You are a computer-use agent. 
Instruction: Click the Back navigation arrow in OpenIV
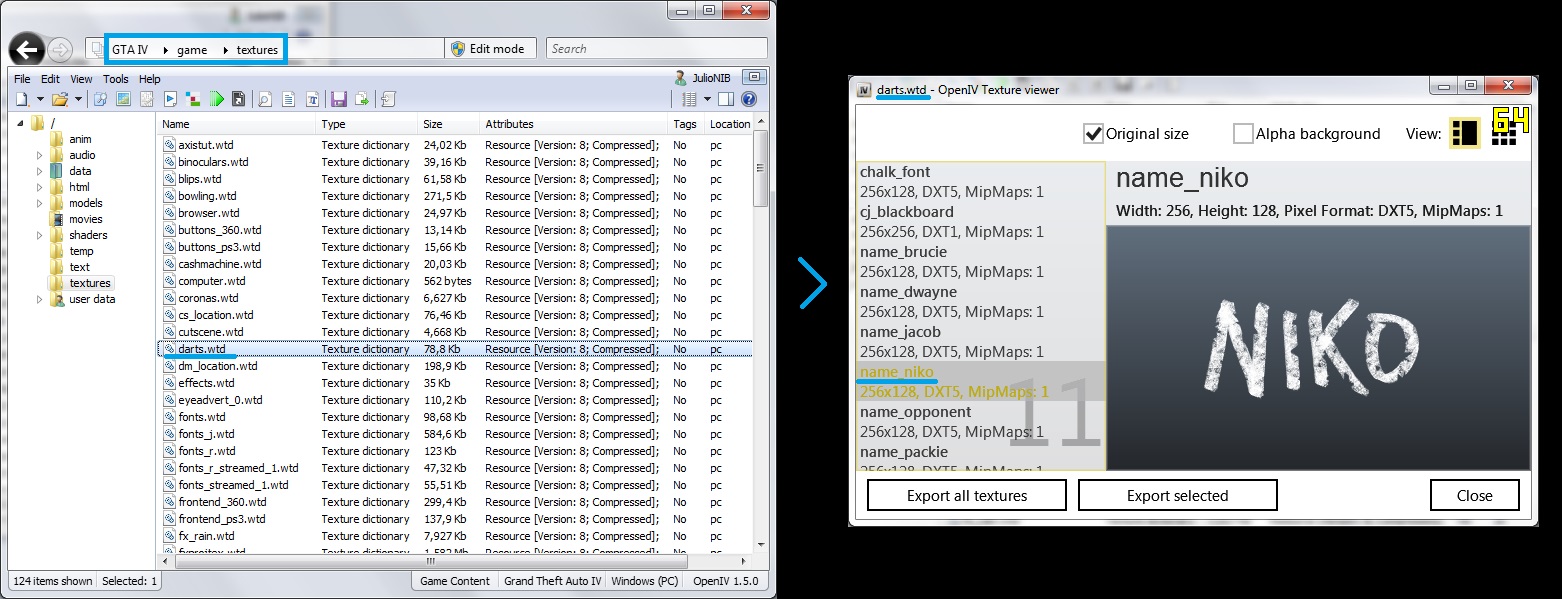27,49
